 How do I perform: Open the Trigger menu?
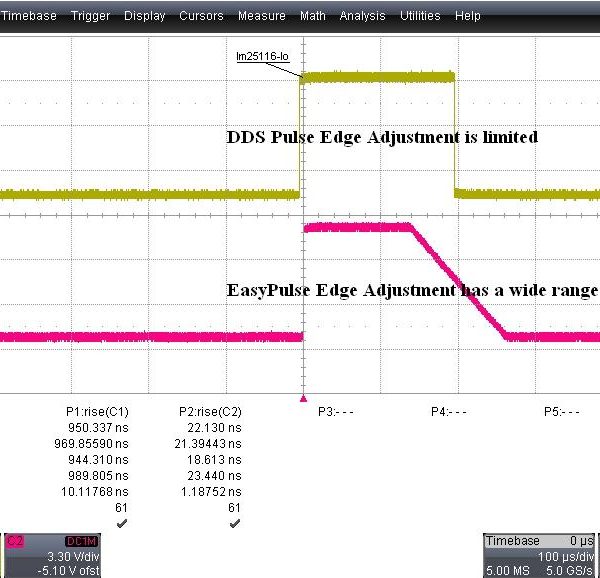click(x=90, y=16)
